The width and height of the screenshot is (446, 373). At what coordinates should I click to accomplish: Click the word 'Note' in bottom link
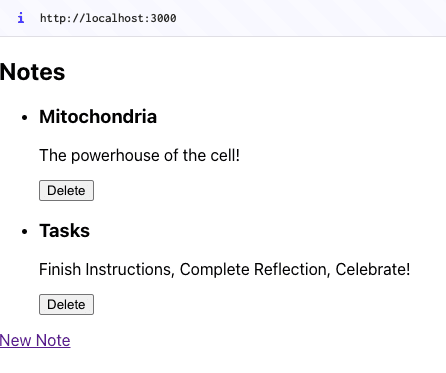pyautogui.click(x=53, y=340)
